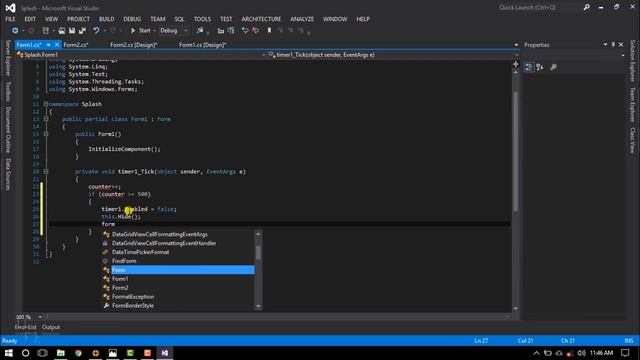The image size is (640, 360).
Task: Pick Form2 from the IntelliSense list
Action: pos(178,288)
